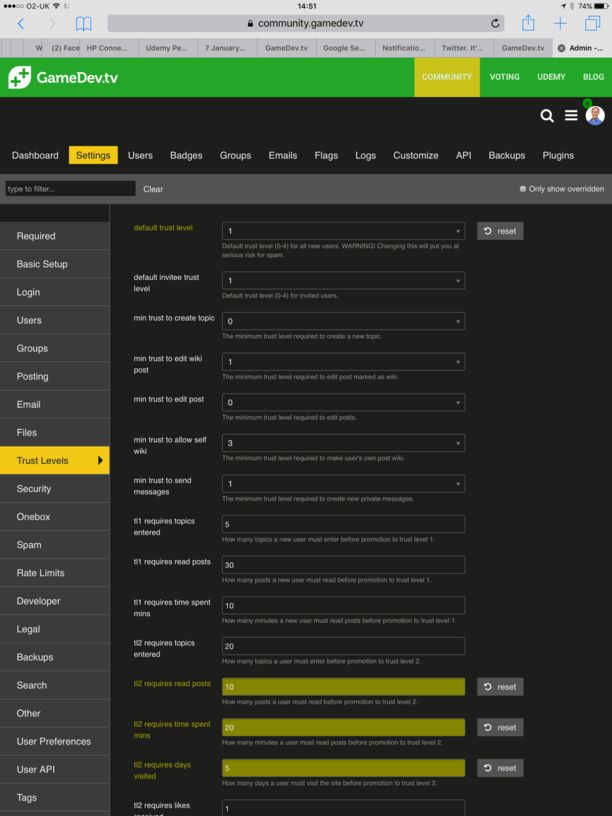Edit tl2 requires topics entered field

343,646
